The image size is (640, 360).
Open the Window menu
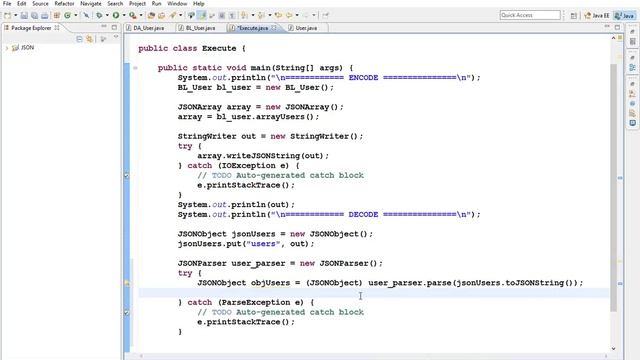pos(177,4)
